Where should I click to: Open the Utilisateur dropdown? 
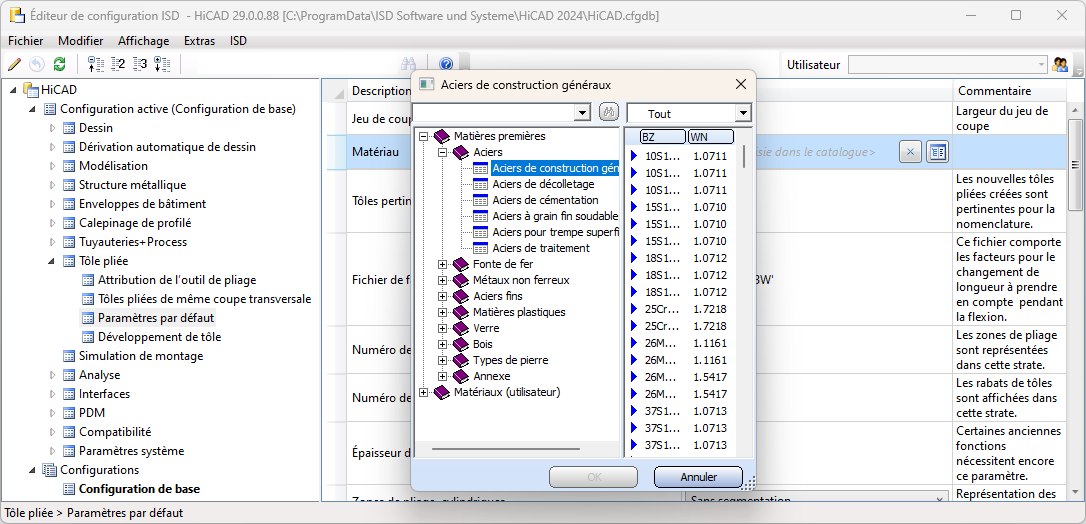point(1041,64)
